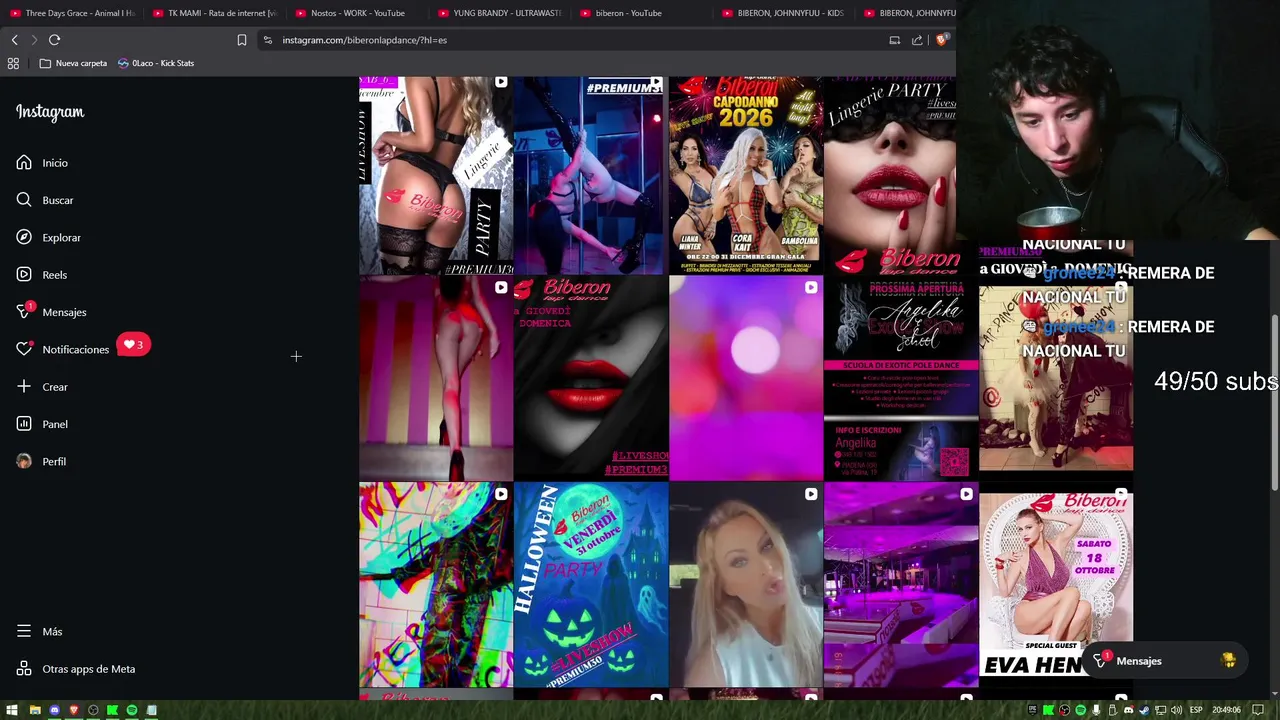Go back in browser
Screen dimensions: 1280x720
pyautogui.click(x=14, y=40)
